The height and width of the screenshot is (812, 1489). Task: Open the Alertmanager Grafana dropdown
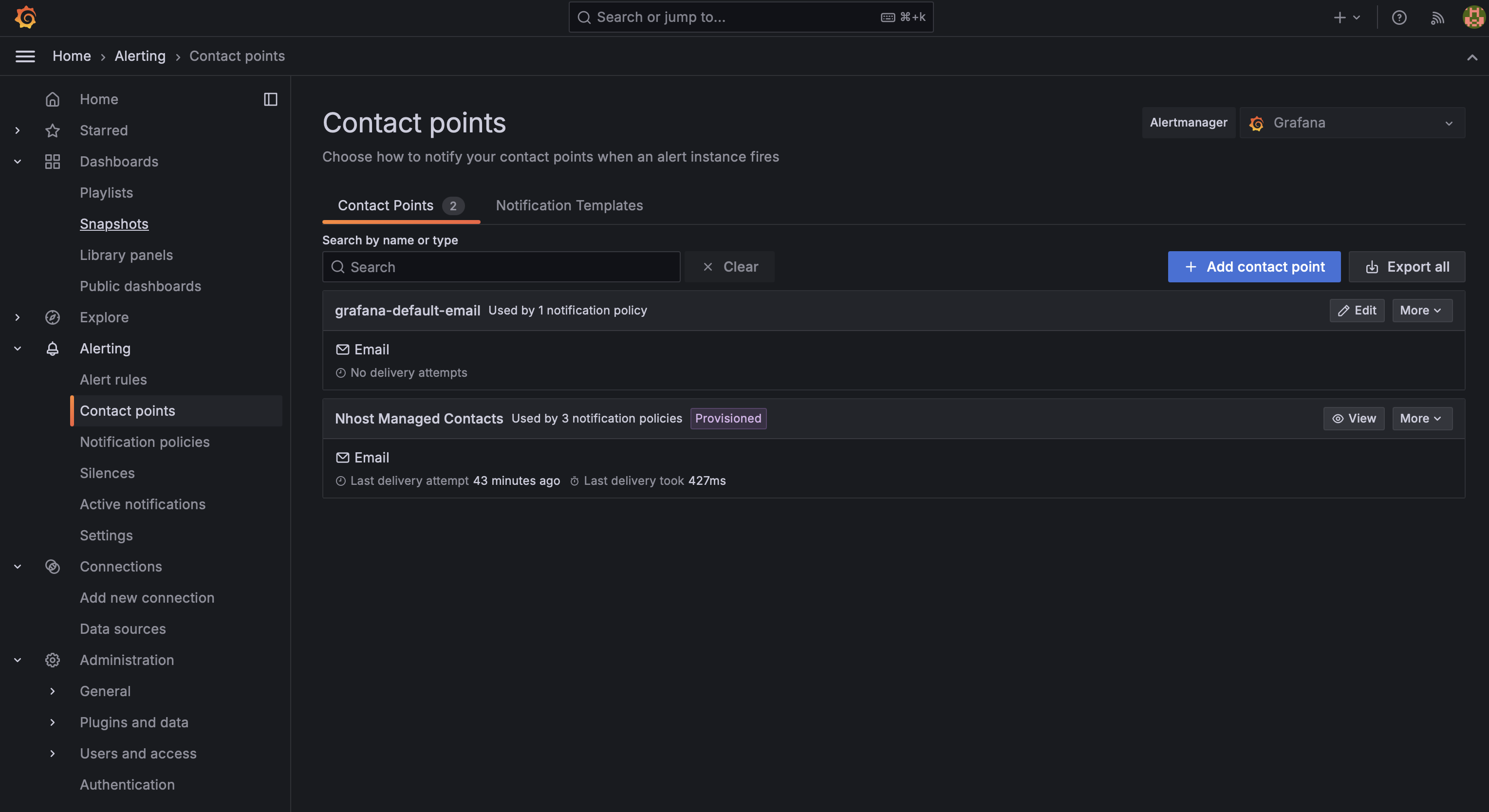(1352, 123)
